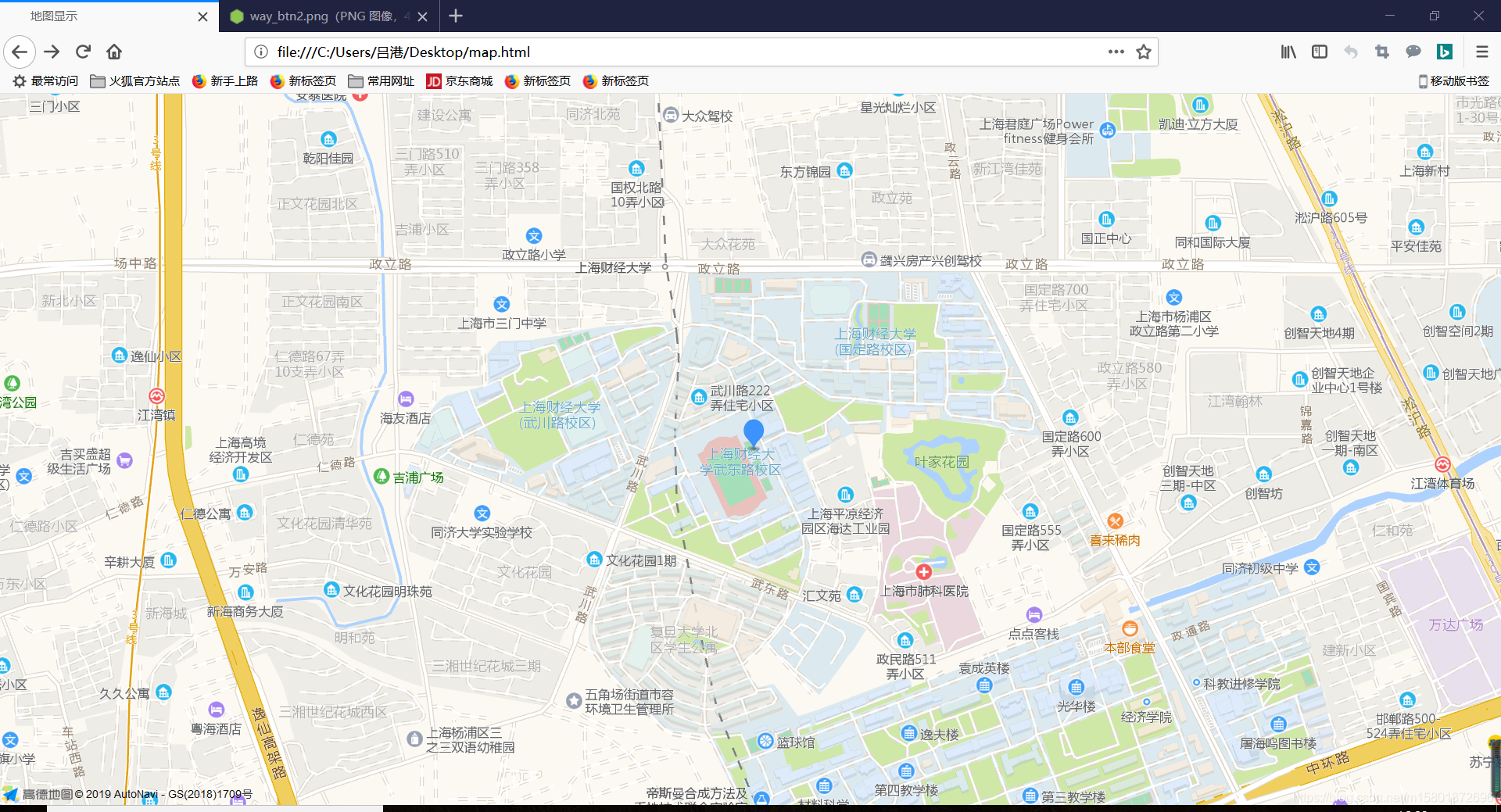1501x812 pixels.
Task: Click the 上海市肺科医院 red hospital icon
Action: [x=923, y=572]
